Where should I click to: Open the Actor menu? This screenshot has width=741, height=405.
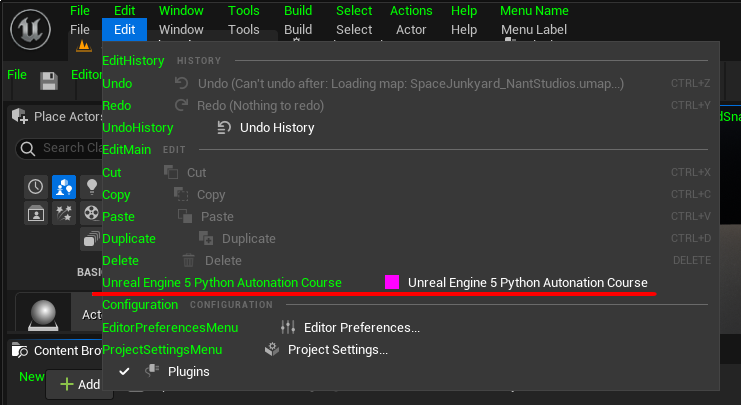click(411, 29)
